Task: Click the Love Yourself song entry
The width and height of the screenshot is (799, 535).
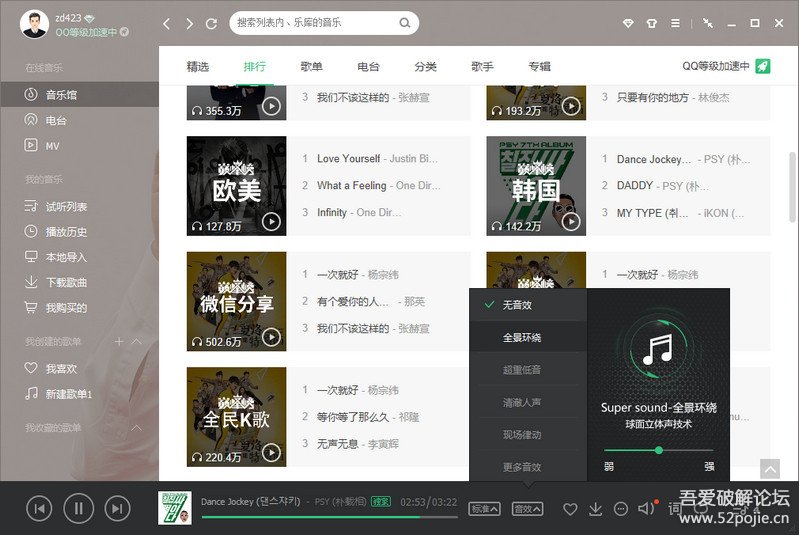Action: click(377, 158)
